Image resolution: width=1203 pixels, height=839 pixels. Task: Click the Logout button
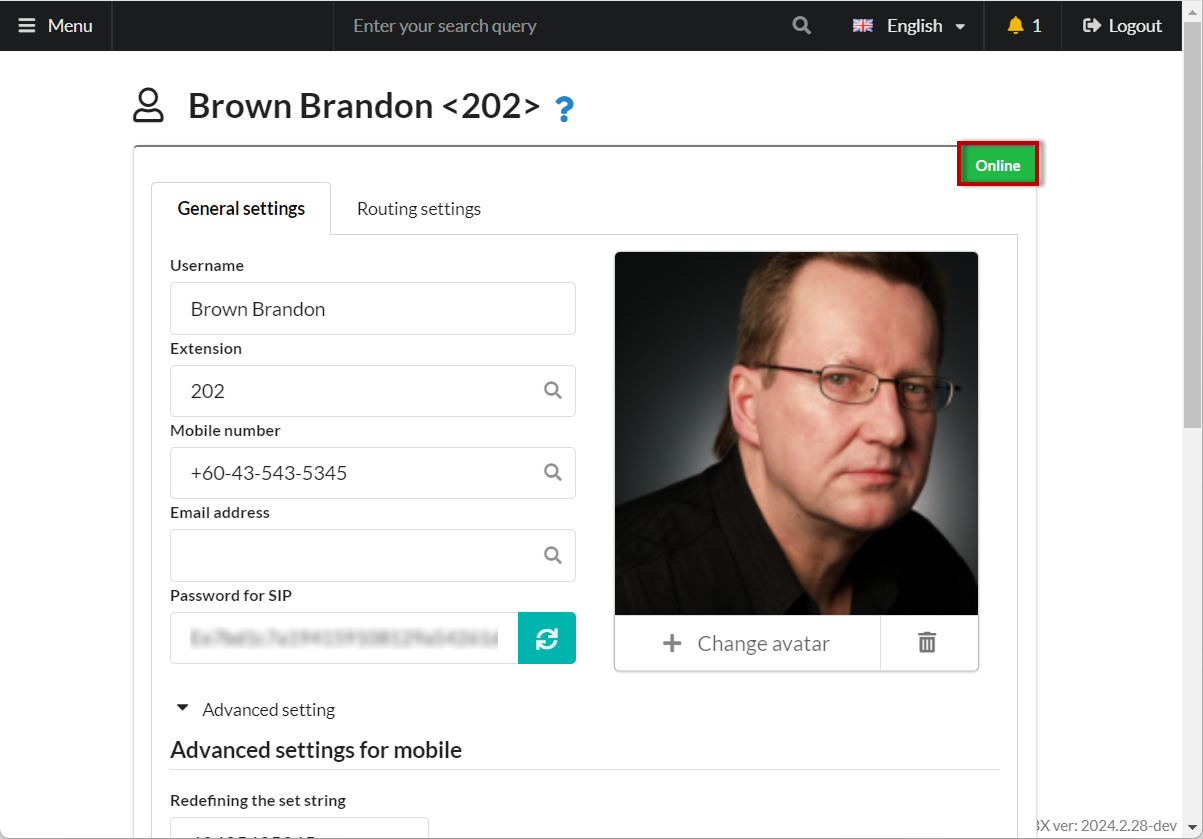pyautogui.click(x=1122, y=26)
